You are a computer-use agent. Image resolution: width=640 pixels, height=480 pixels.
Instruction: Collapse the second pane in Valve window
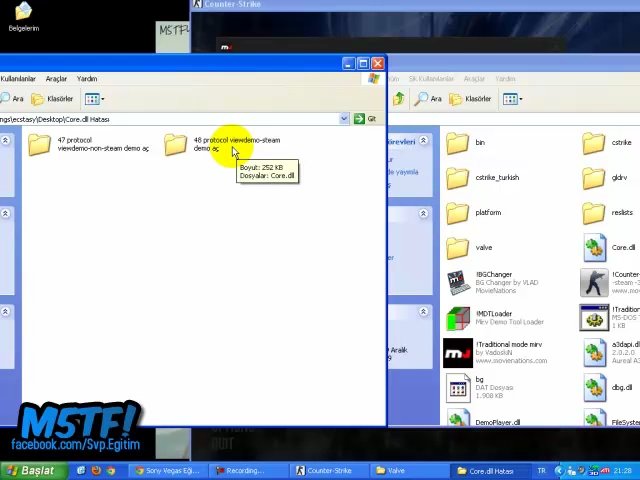pyautogui.click(x=423, y=213)
